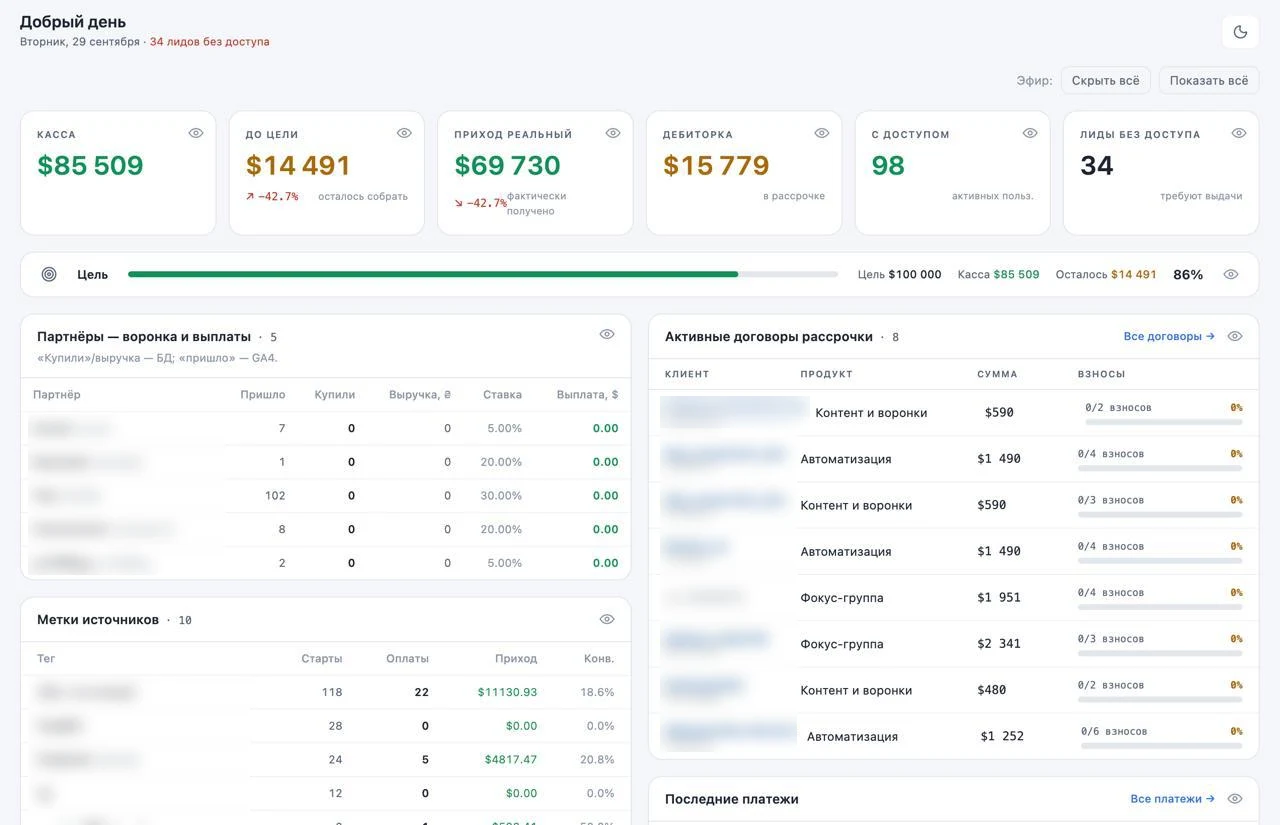The height and width of the screenshot is (825, 1280).
Task: Toggle dark mode with moon icon
Action: pos(1240,32)
